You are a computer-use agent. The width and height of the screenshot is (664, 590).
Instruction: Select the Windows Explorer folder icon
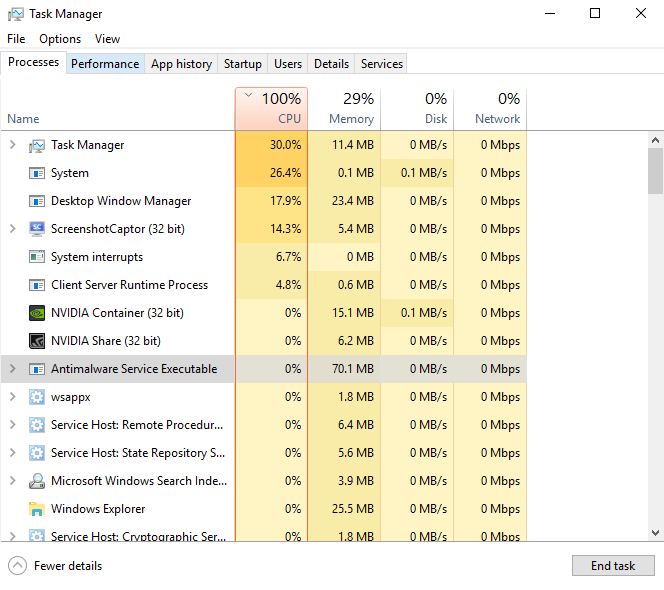37,509
